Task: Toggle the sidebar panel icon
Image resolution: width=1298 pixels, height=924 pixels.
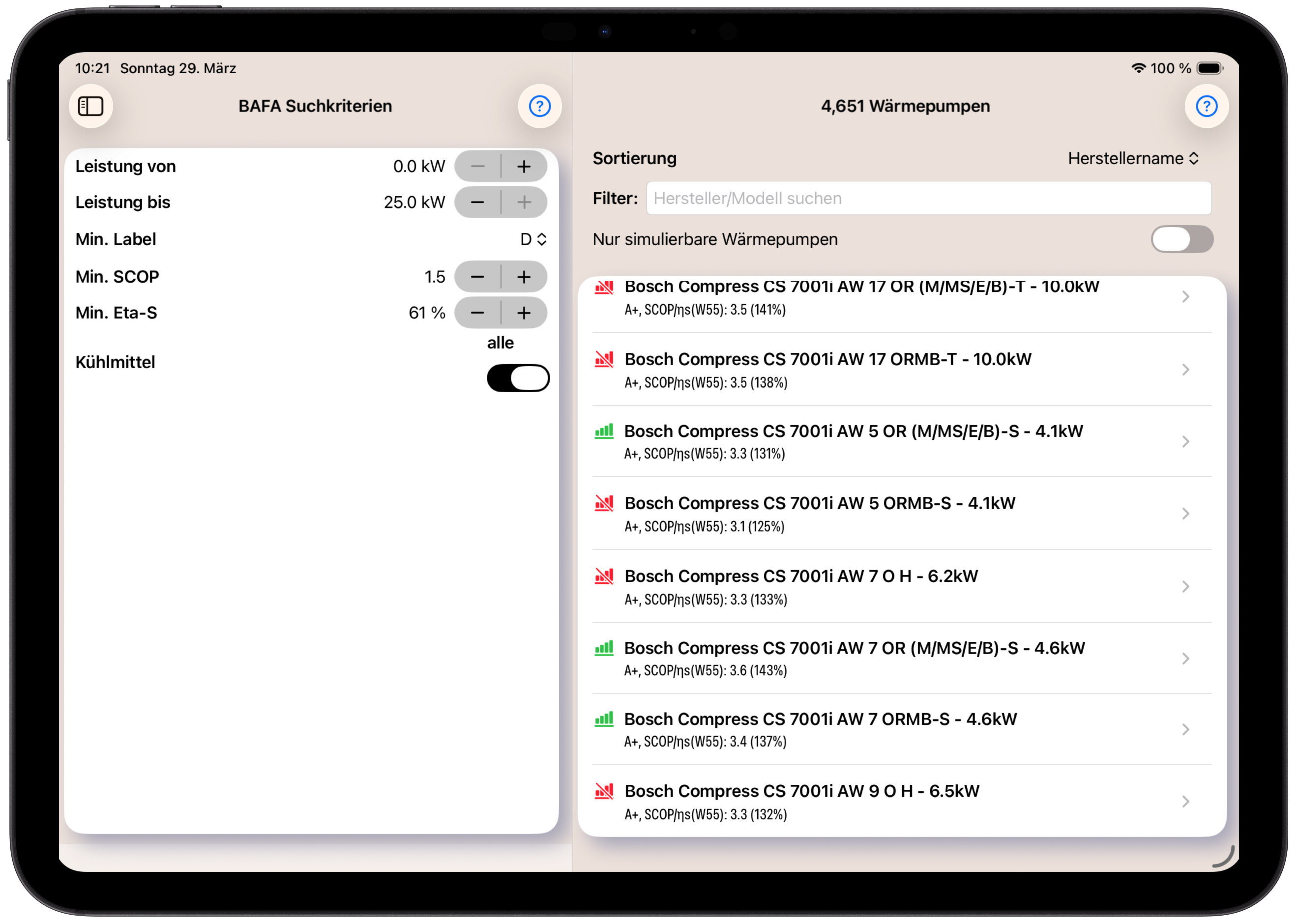Action: point(90,106)
